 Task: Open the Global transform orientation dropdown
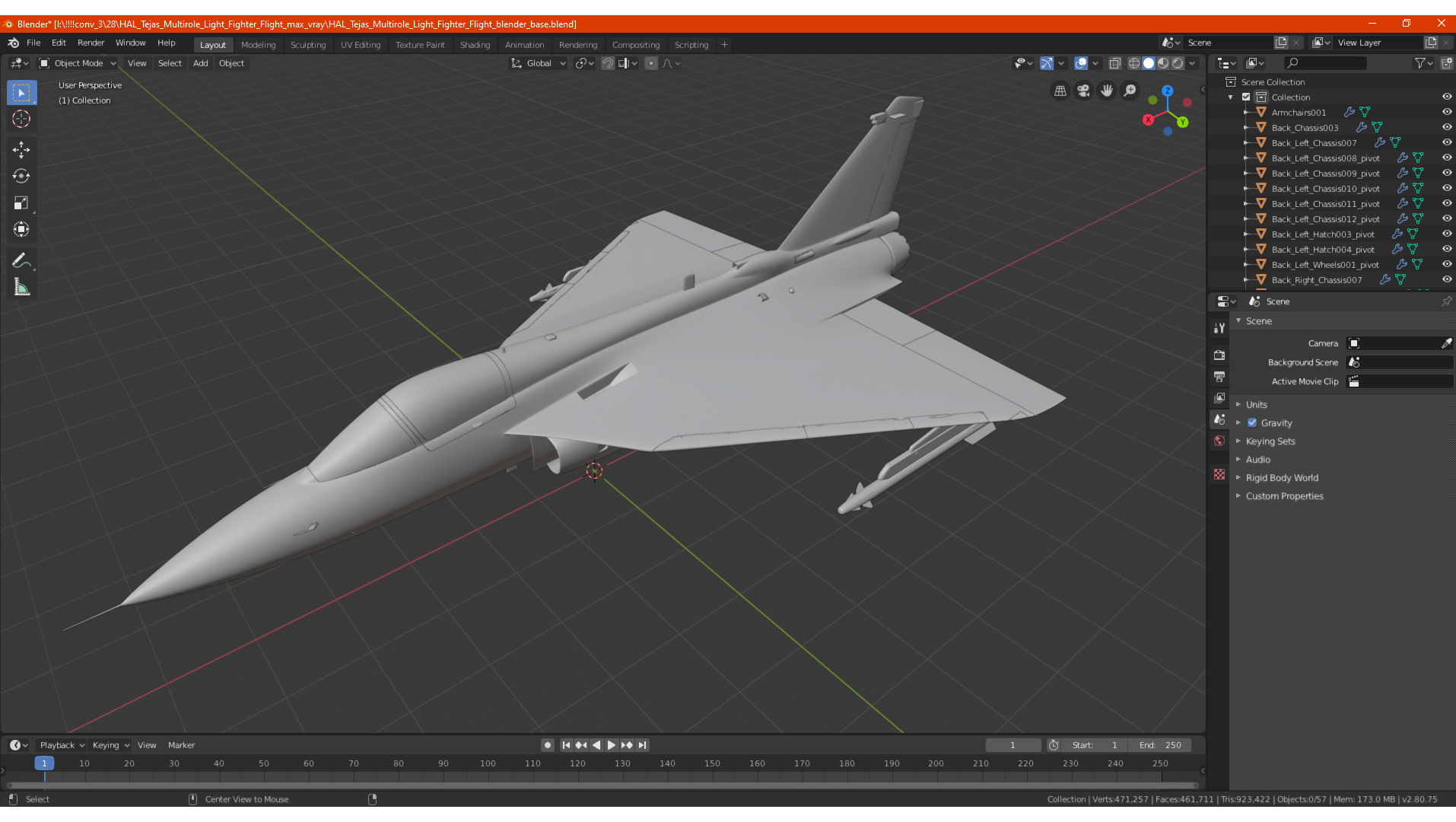click(539, 63)
